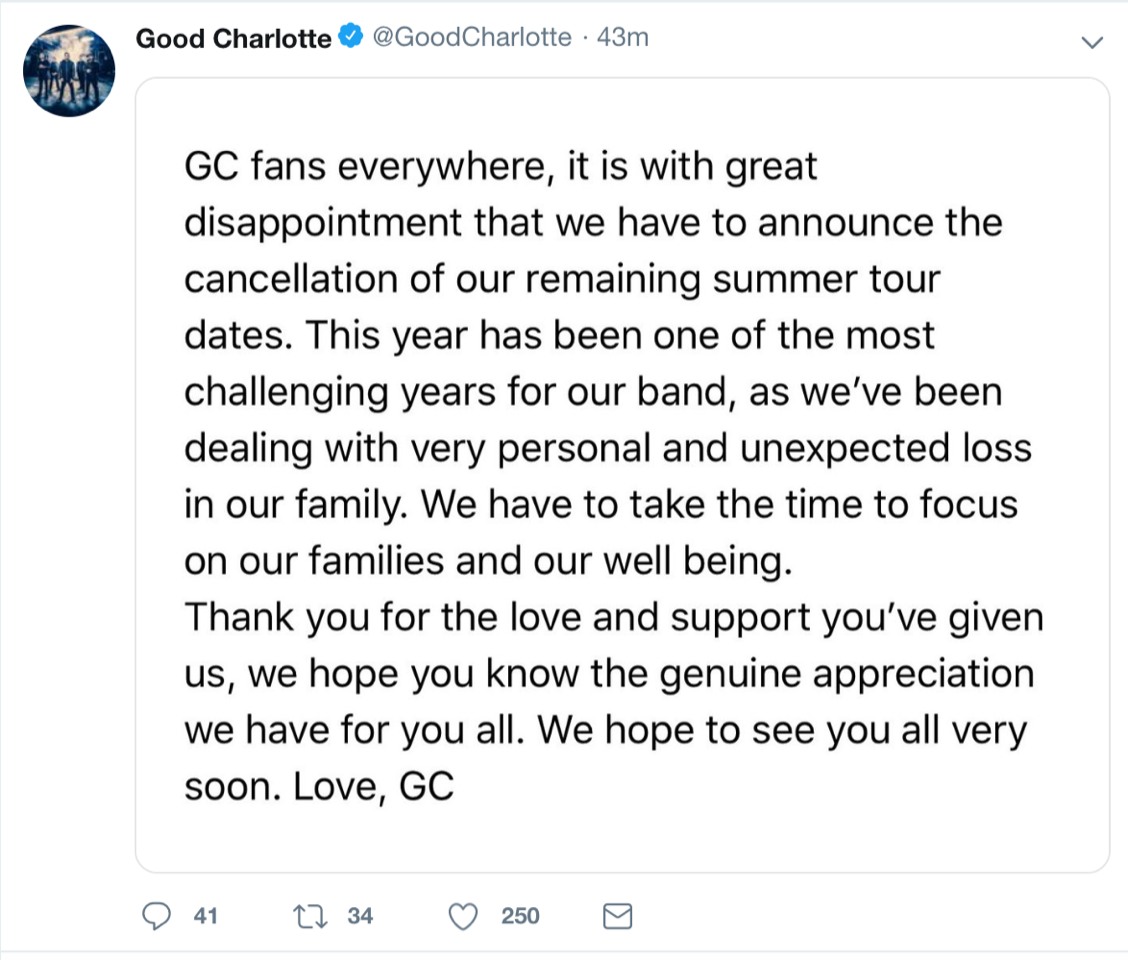The height and width of the screenshot is (960, 1128).
Task: Click the blue verified badge
Action: click(x=351, y=38)
